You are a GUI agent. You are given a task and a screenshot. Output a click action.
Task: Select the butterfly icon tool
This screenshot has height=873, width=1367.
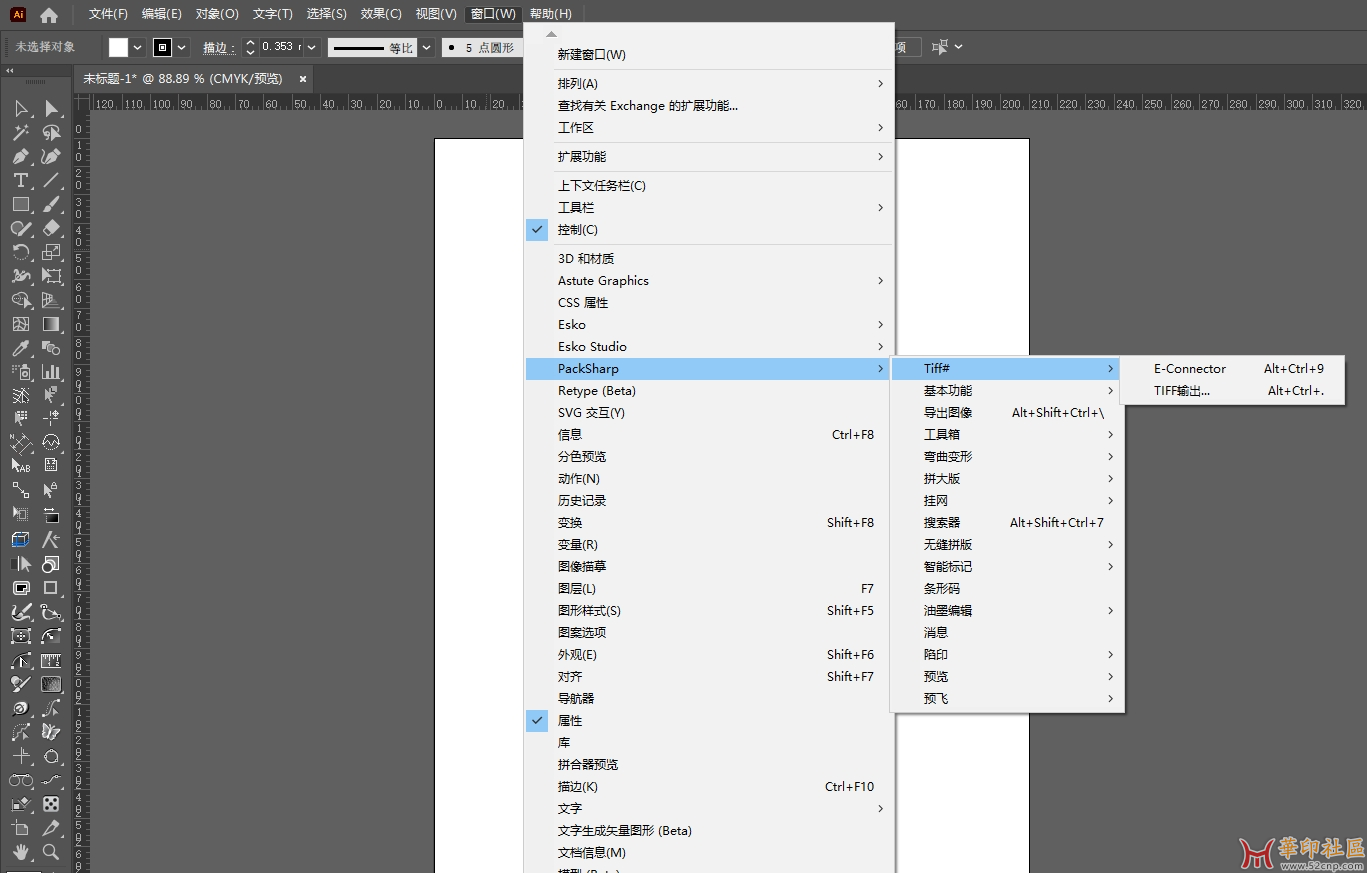[x=51, y=732]
